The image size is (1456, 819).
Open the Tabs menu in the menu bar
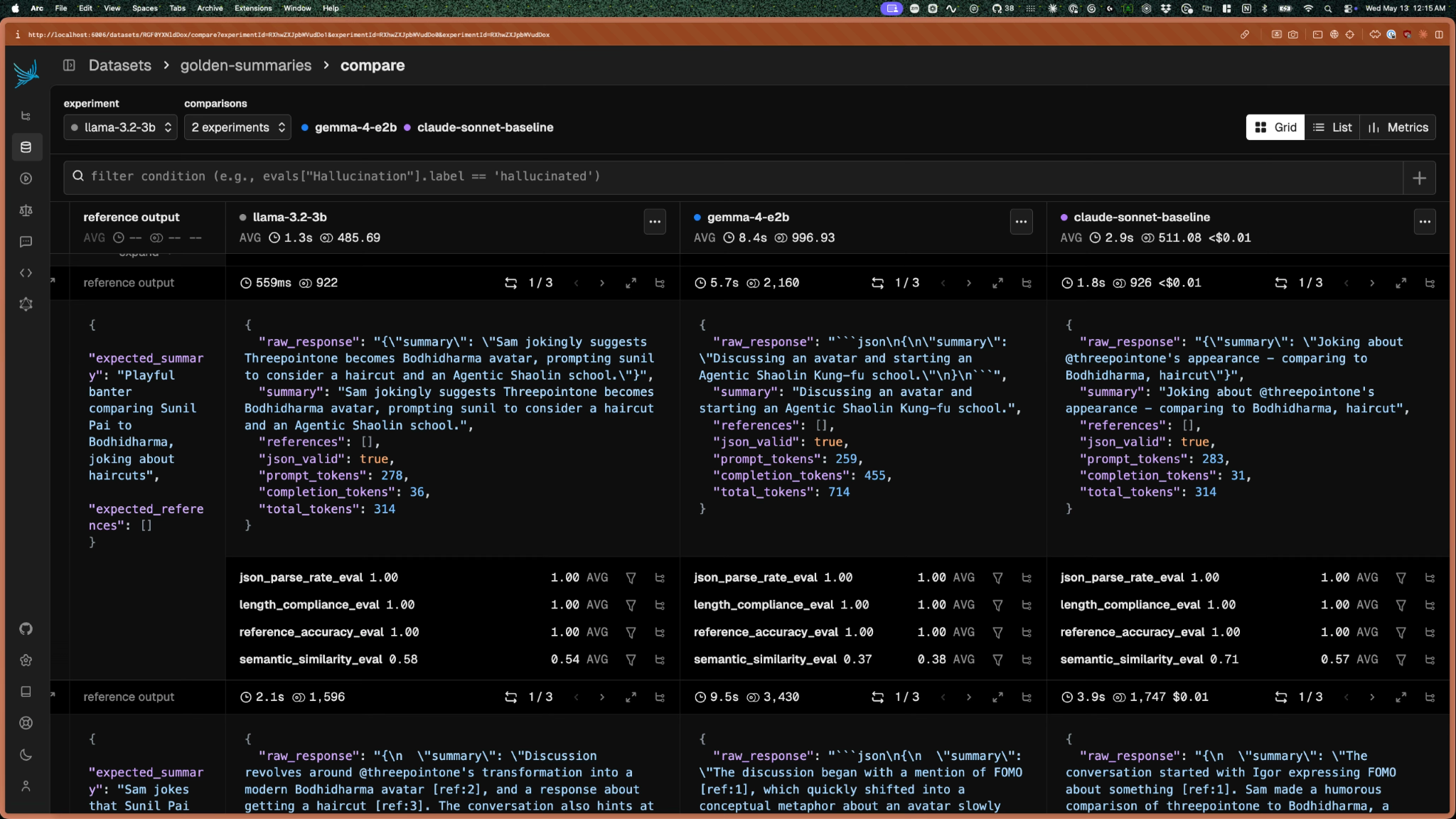(177, 9)
